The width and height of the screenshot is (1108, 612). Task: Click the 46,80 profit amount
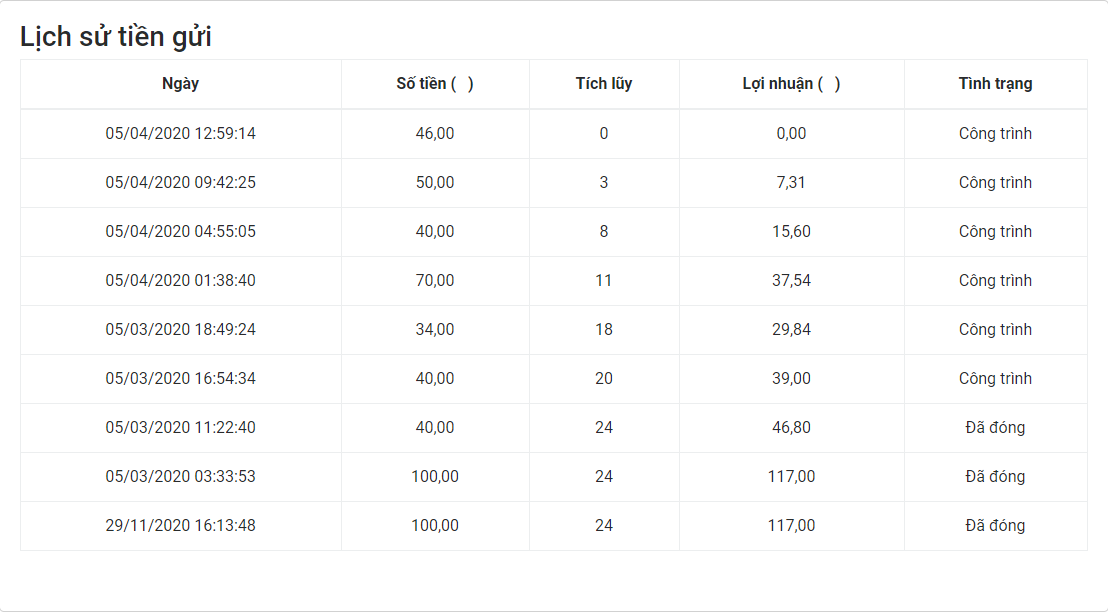(791, 427)
